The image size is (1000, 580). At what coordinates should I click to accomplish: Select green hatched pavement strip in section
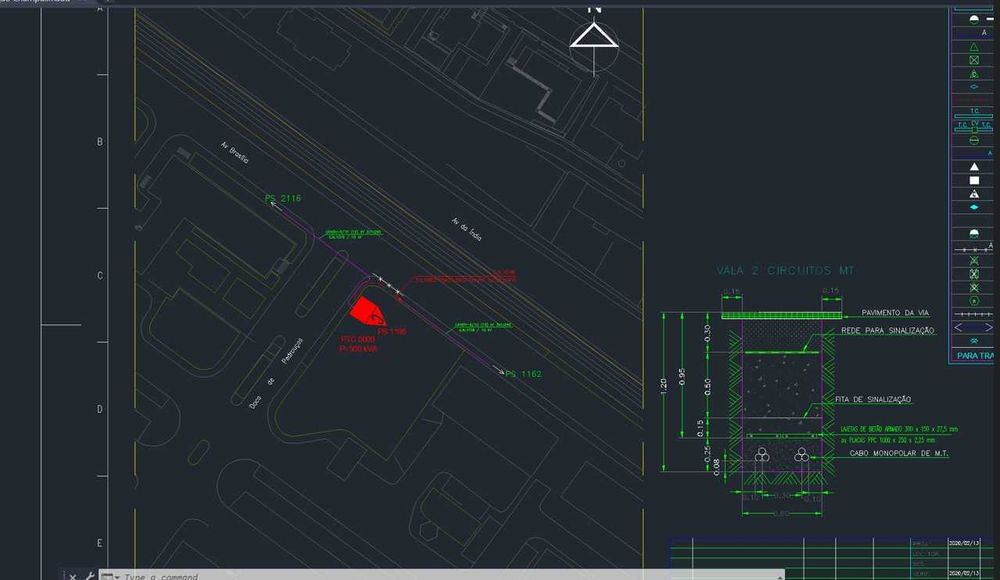click(x=781, y=315)
